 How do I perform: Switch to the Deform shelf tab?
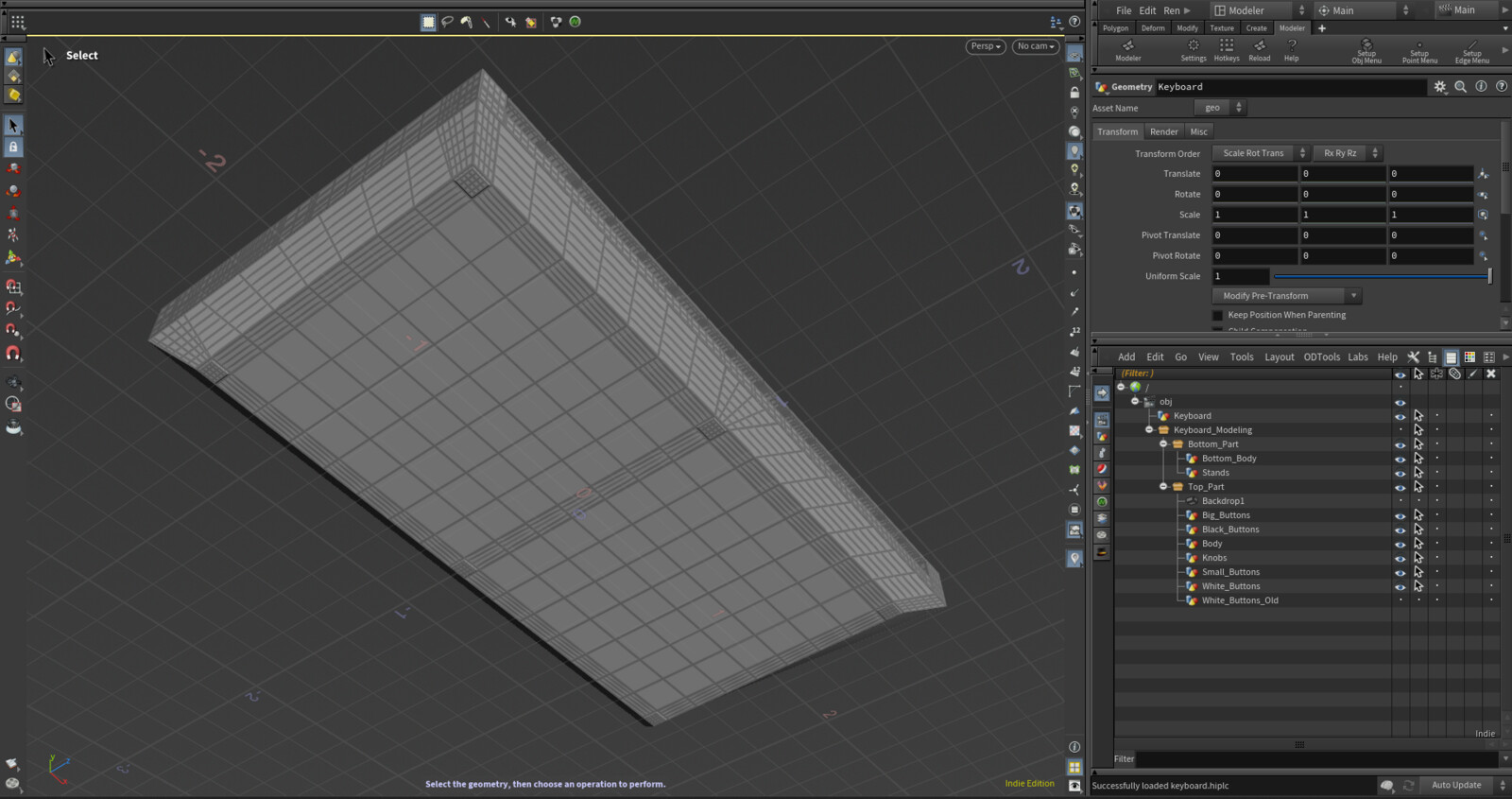tap(1153, 28)
